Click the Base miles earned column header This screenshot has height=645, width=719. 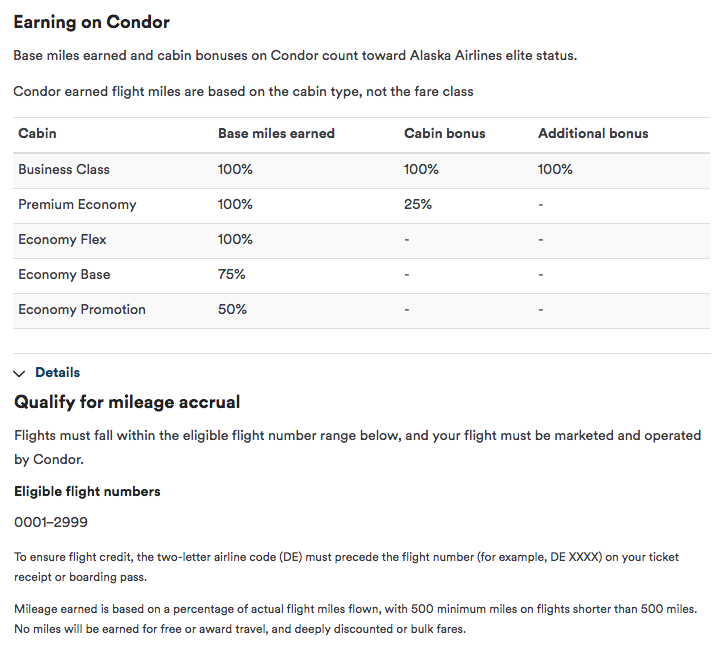(276, 133)
